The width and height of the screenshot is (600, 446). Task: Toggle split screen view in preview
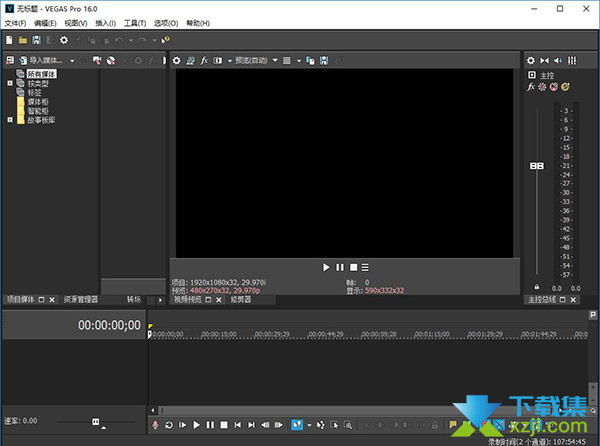click(x=218, y=60)
